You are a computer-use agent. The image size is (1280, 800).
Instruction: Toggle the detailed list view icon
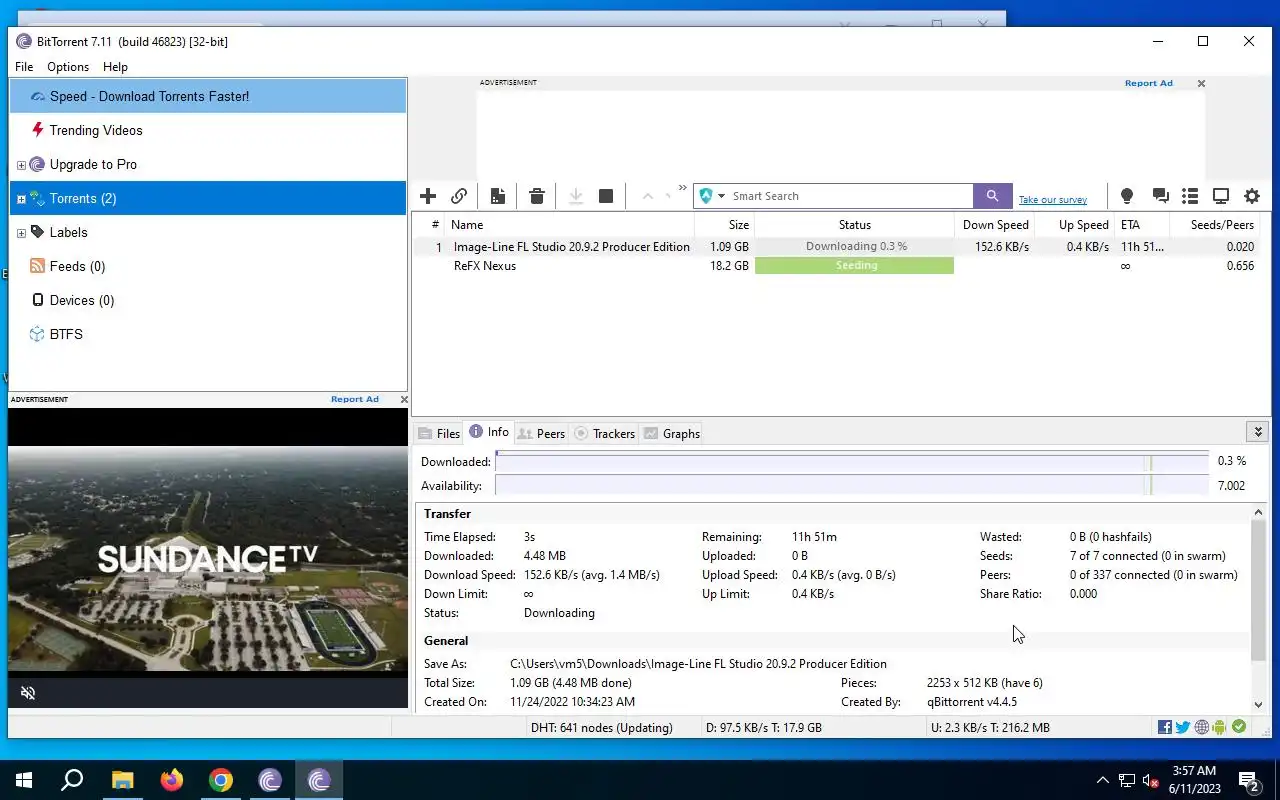(x=1190, y=196)
